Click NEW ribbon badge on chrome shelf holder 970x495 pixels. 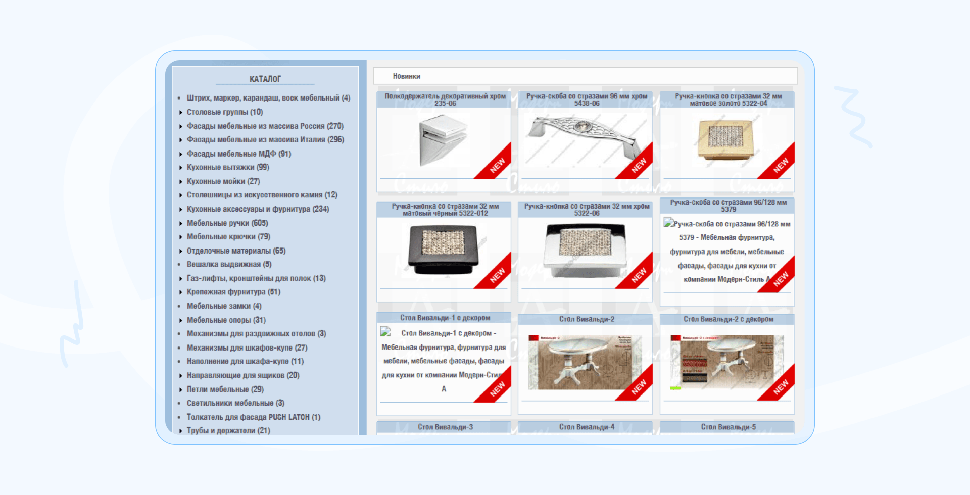(496, 163)
